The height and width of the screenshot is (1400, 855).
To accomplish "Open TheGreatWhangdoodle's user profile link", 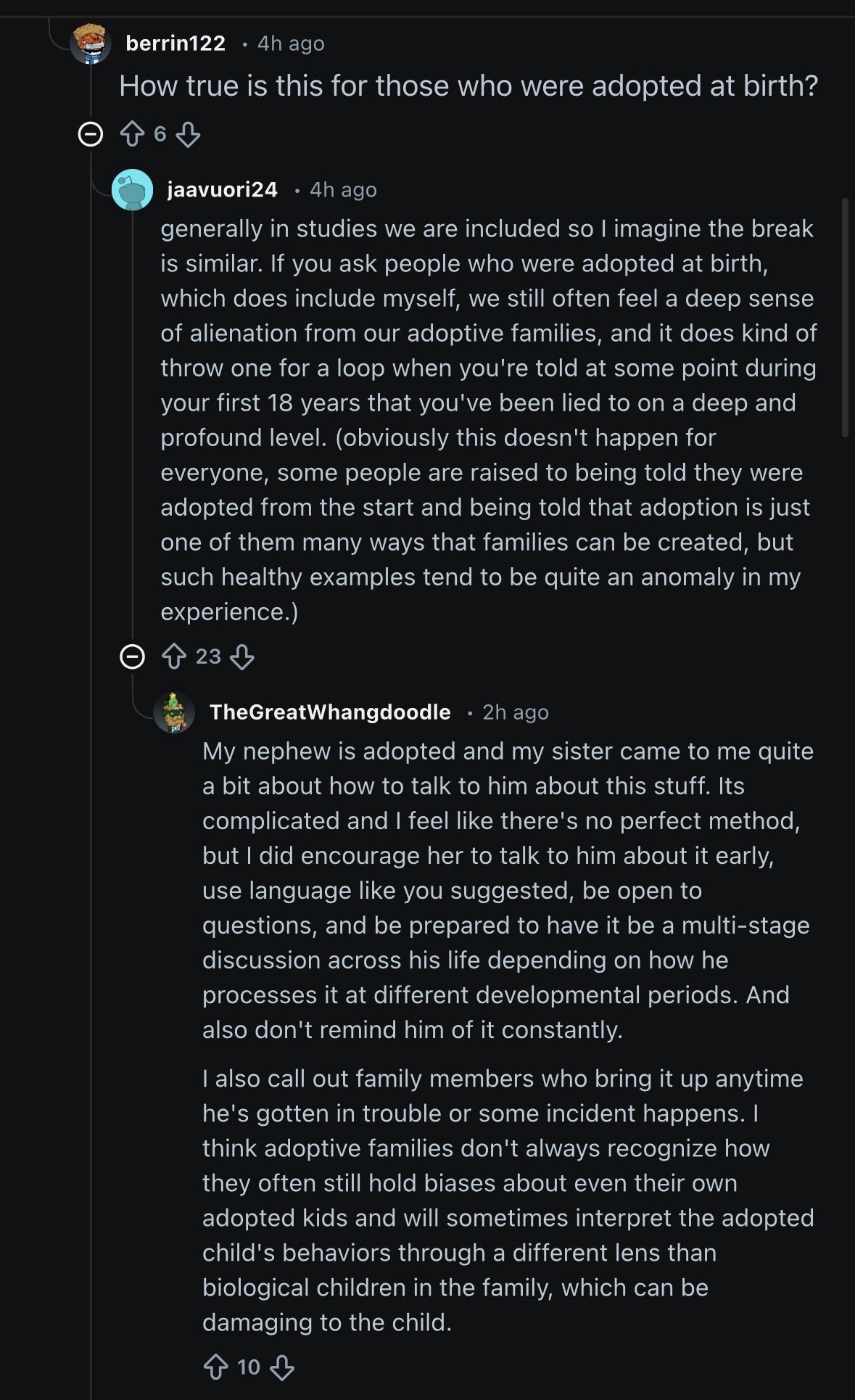I will coord(330,712).
